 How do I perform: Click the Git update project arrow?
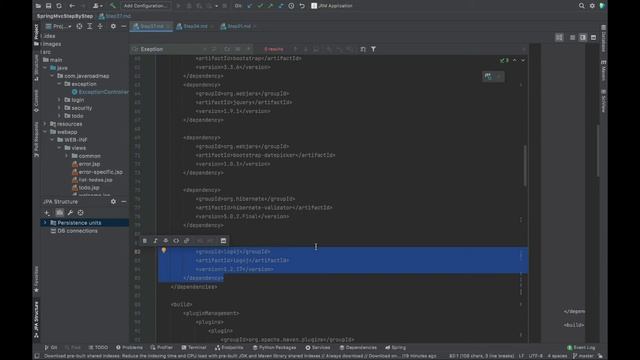[x=250, y=6]
